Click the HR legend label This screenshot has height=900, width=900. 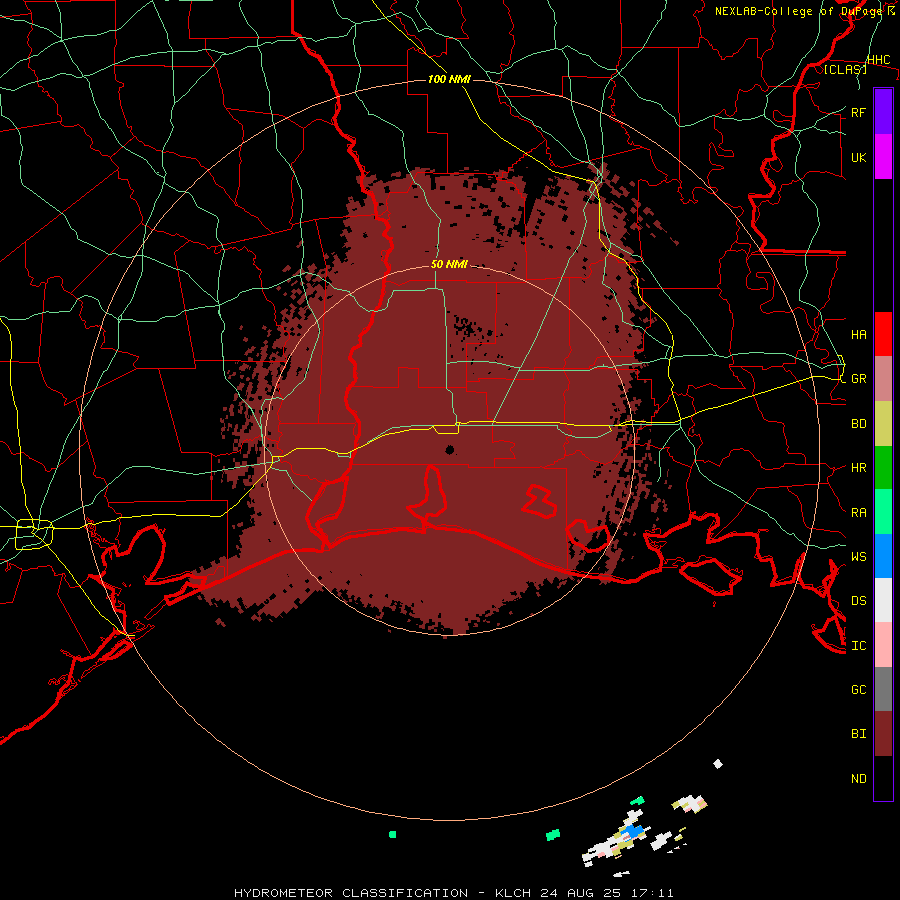click(x=859, y=468)
